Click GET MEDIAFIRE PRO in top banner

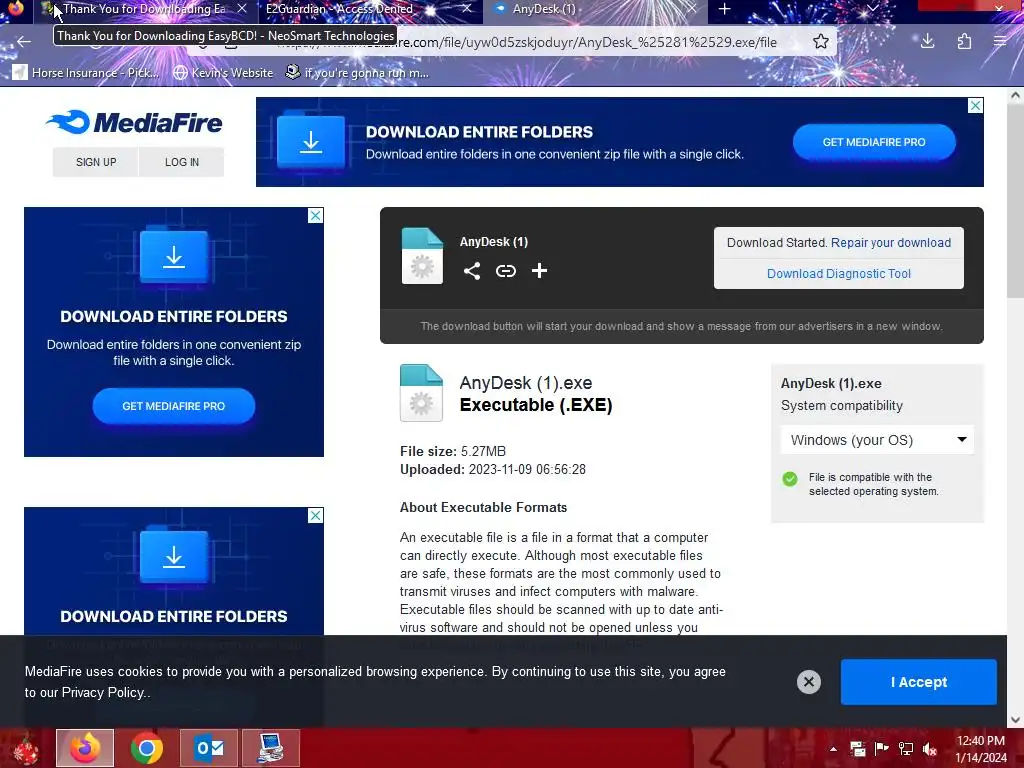click(x=874, y=142)
